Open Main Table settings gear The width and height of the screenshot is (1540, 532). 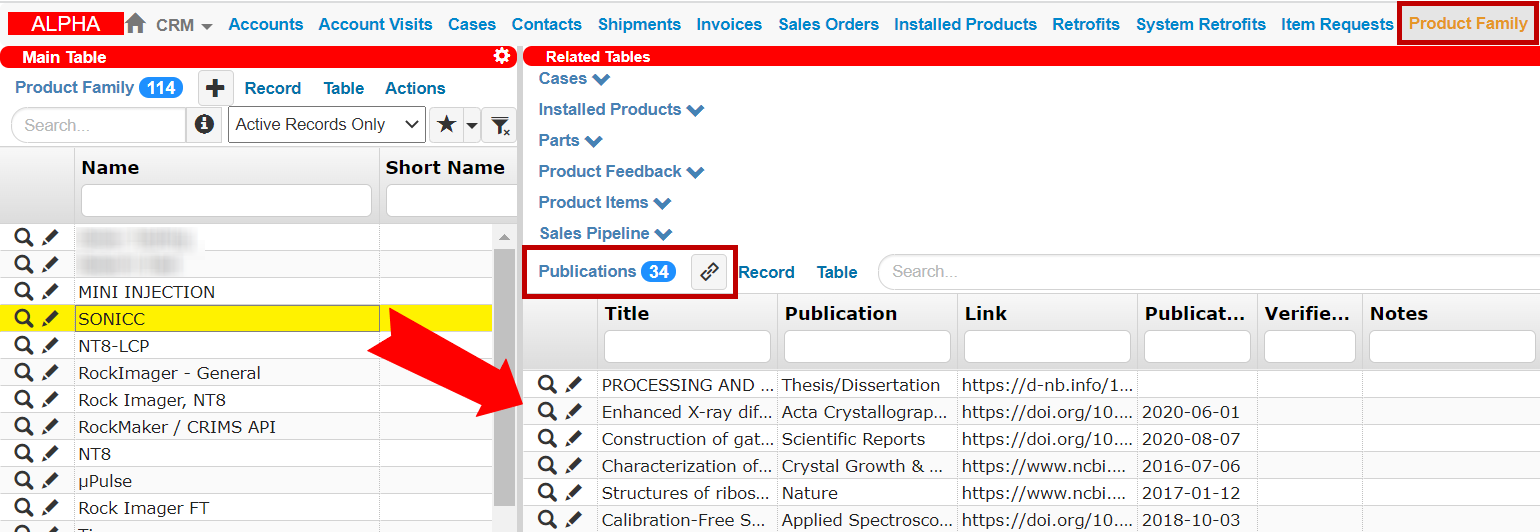pyautogui.click(x=502, y=57)
